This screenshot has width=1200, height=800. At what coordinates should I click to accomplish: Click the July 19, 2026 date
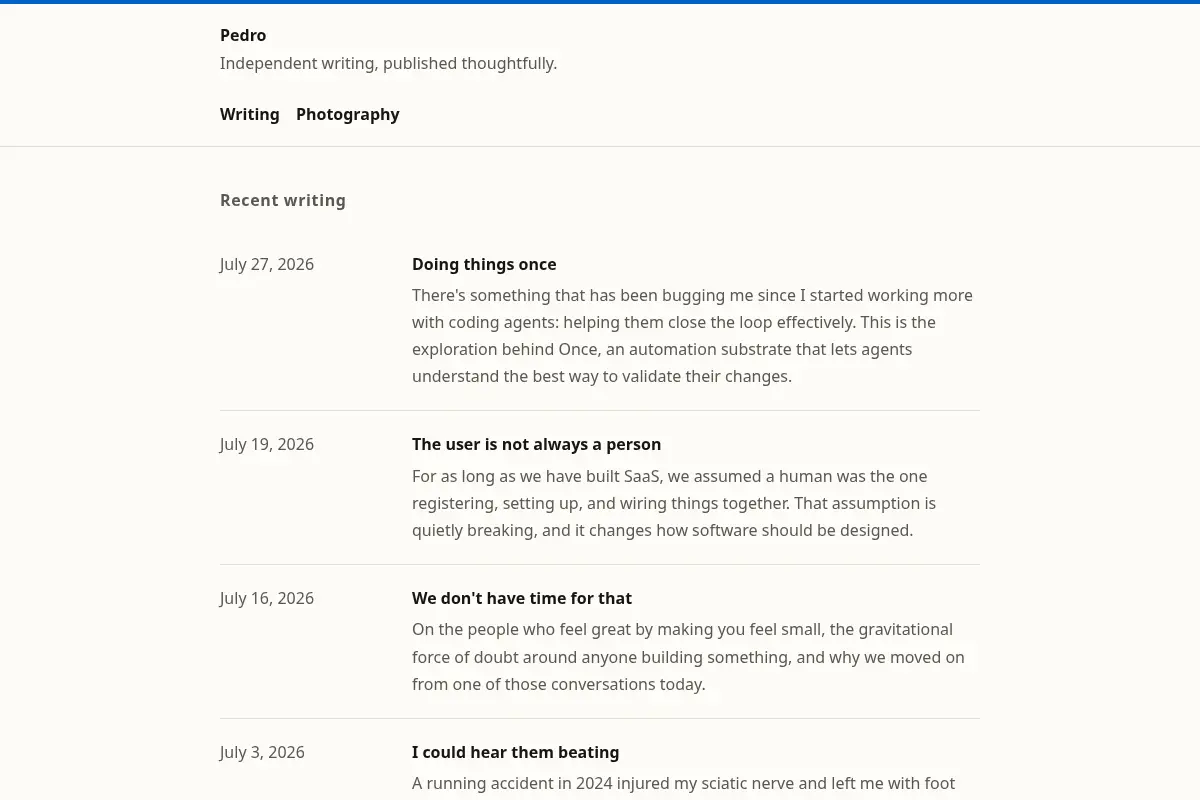point(267,444)
